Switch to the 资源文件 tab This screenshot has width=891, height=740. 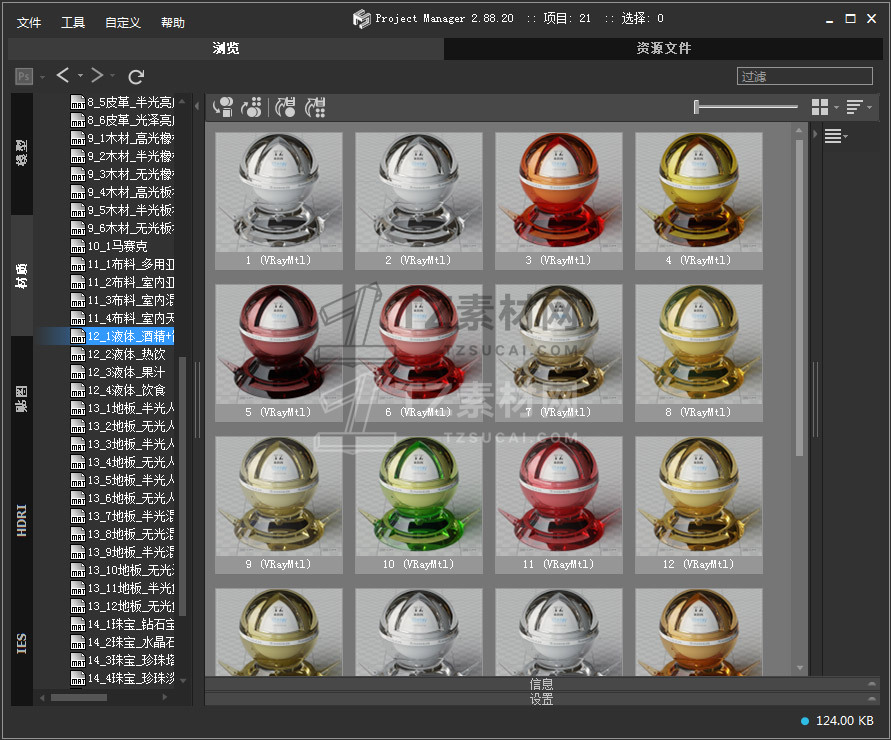pos(663,48)
